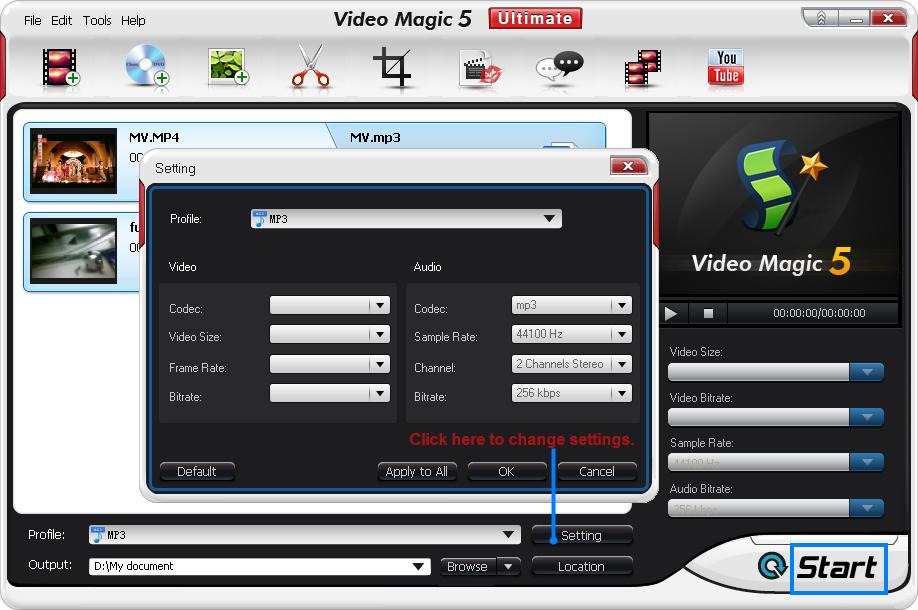
Task: Open the Audio Codec mp3 dropdown
Action: click(622, 305)
